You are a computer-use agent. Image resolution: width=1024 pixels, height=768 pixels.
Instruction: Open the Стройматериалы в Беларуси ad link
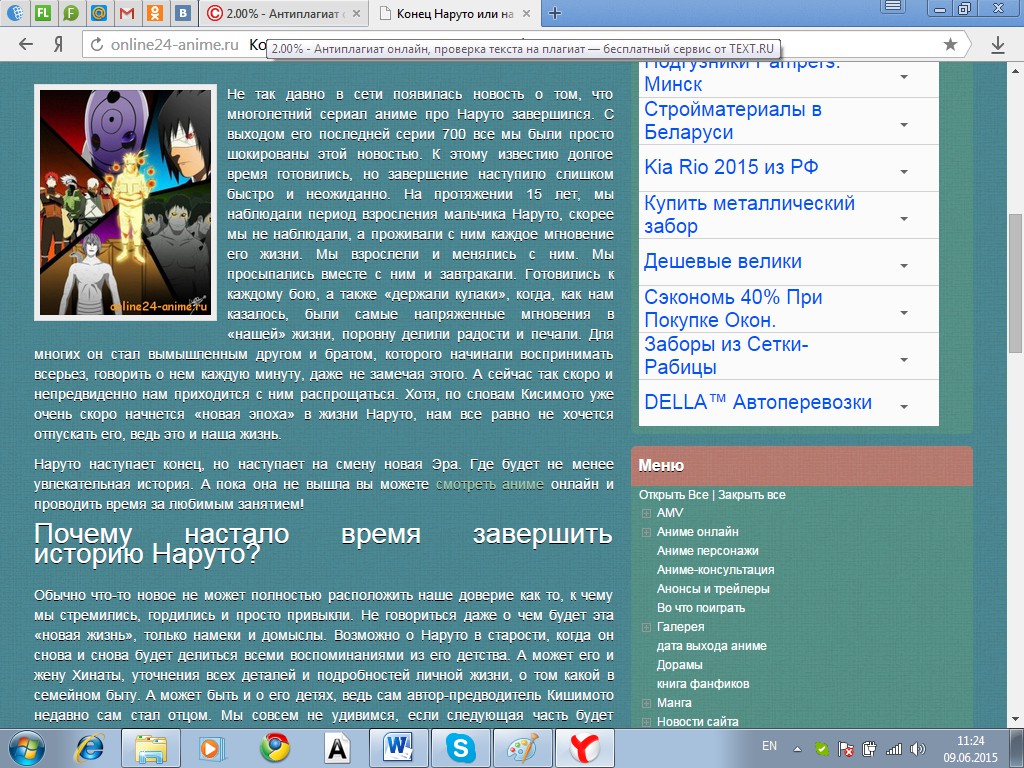pyautogui.click(x=733, y=121)
